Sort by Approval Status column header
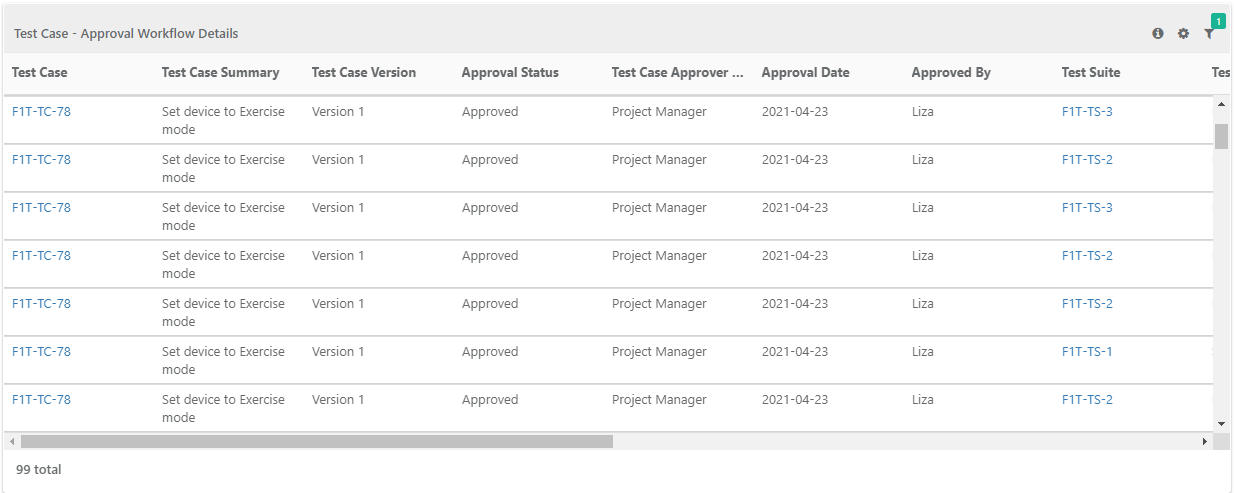The width and height of the screenshot is (1234, 493). [510, 72]
